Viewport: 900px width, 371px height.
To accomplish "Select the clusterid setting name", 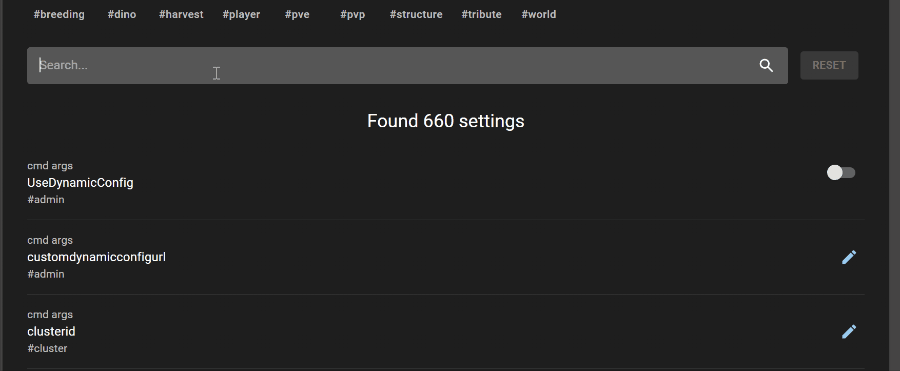I will [x=51, y=332].
